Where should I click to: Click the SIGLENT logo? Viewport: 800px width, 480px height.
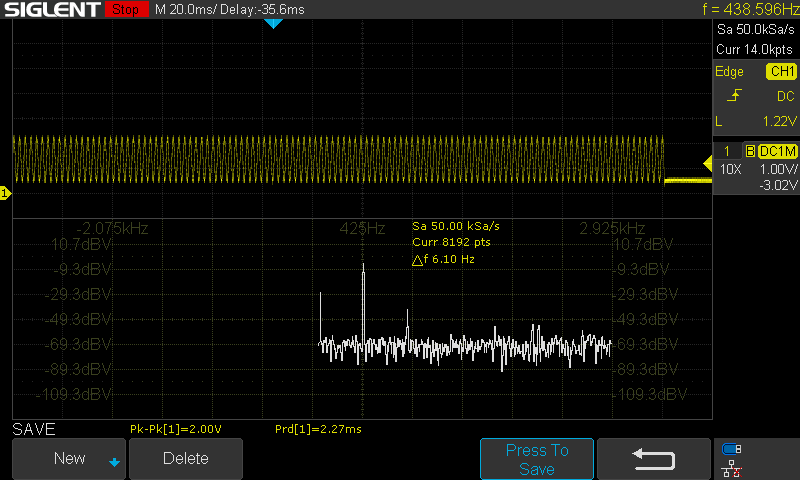pyautogui.click(x=52, y=9)
